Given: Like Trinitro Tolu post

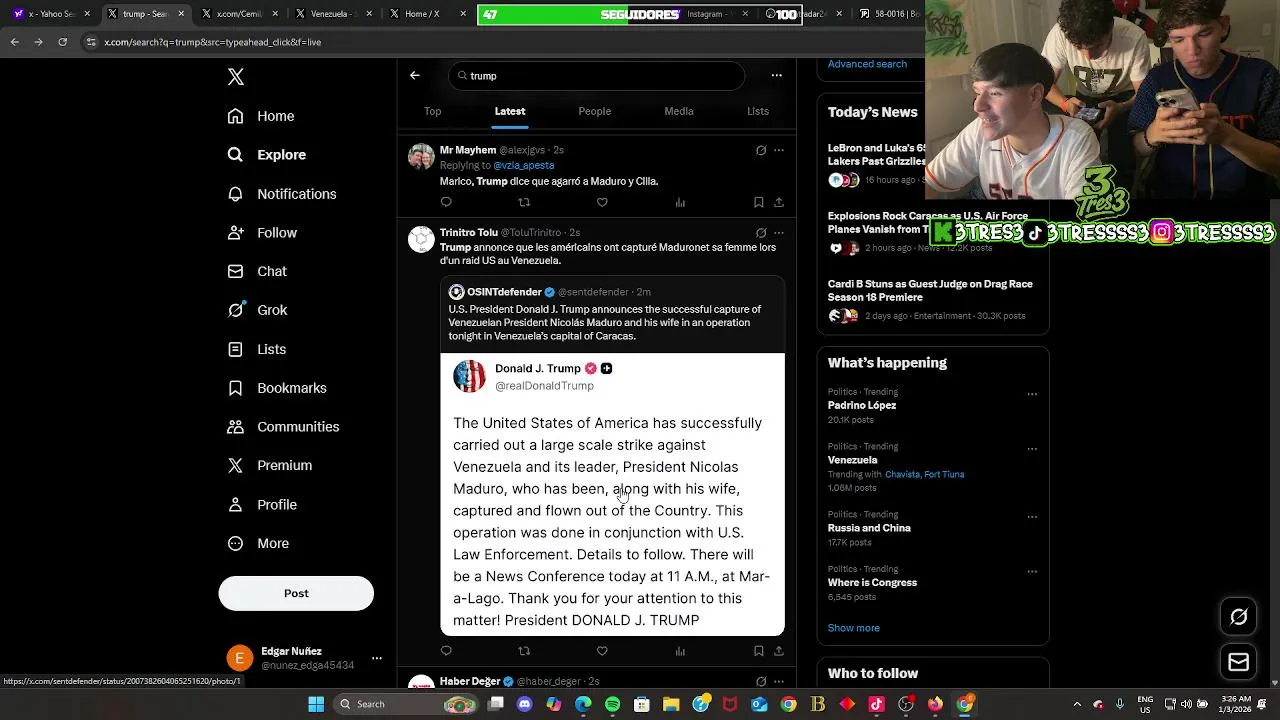Looking at the screenshot, I should [x=602, y=651].
